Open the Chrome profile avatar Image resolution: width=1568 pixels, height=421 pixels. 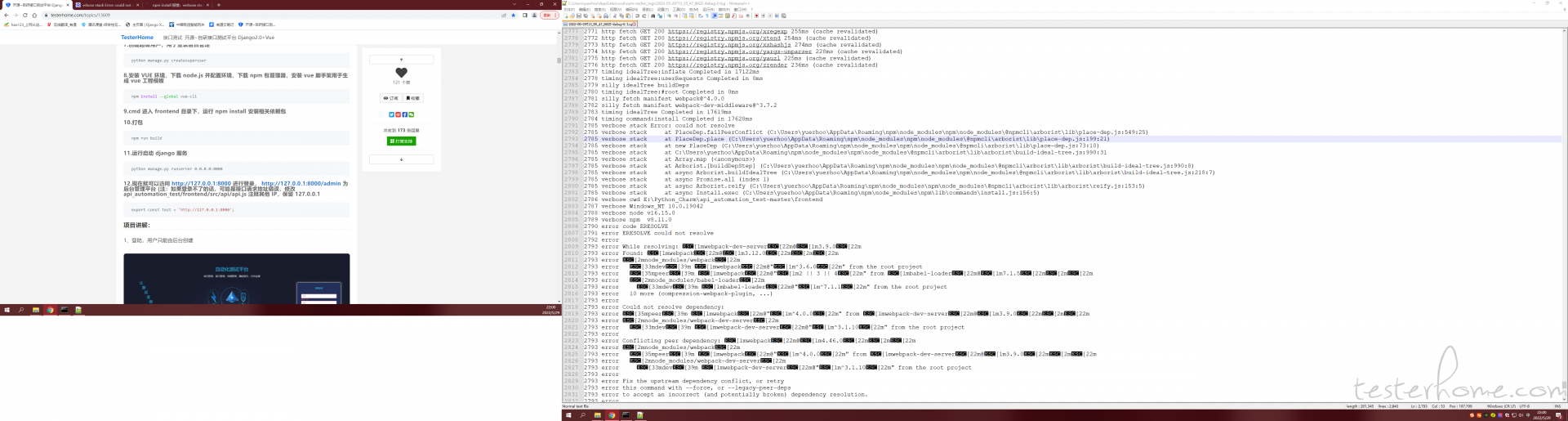point(535,15)
